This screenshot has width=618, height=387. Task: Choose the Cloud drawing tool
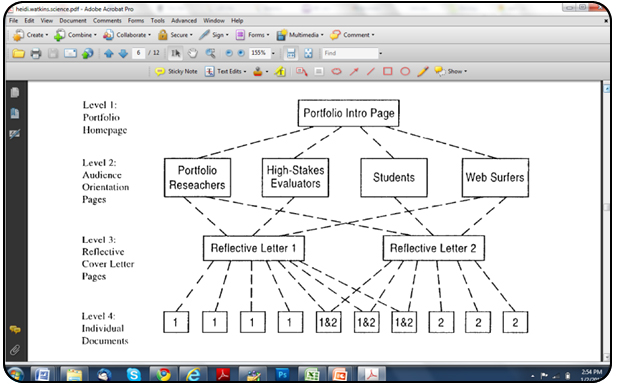[336, 71]
